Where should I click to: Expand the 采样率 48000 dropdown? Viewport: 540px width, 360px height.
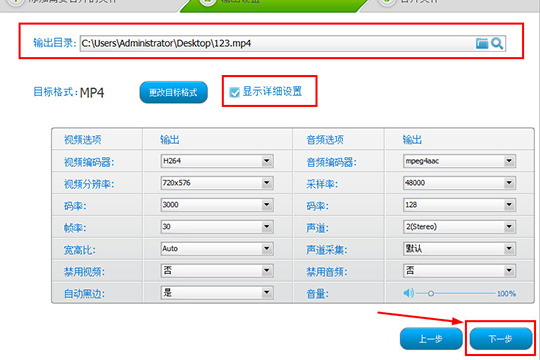click(459, 183)
